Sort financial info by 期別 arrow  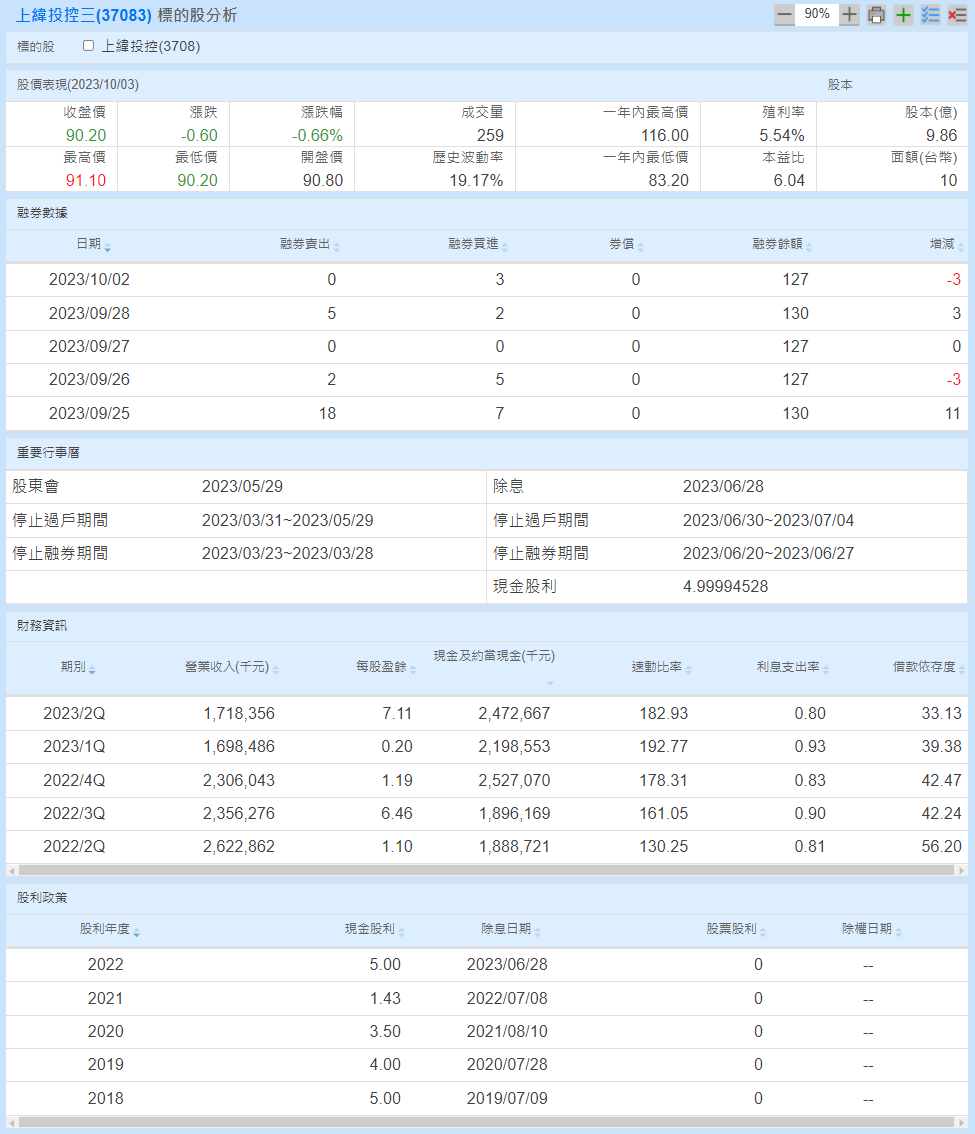click(x=92, y=670)
